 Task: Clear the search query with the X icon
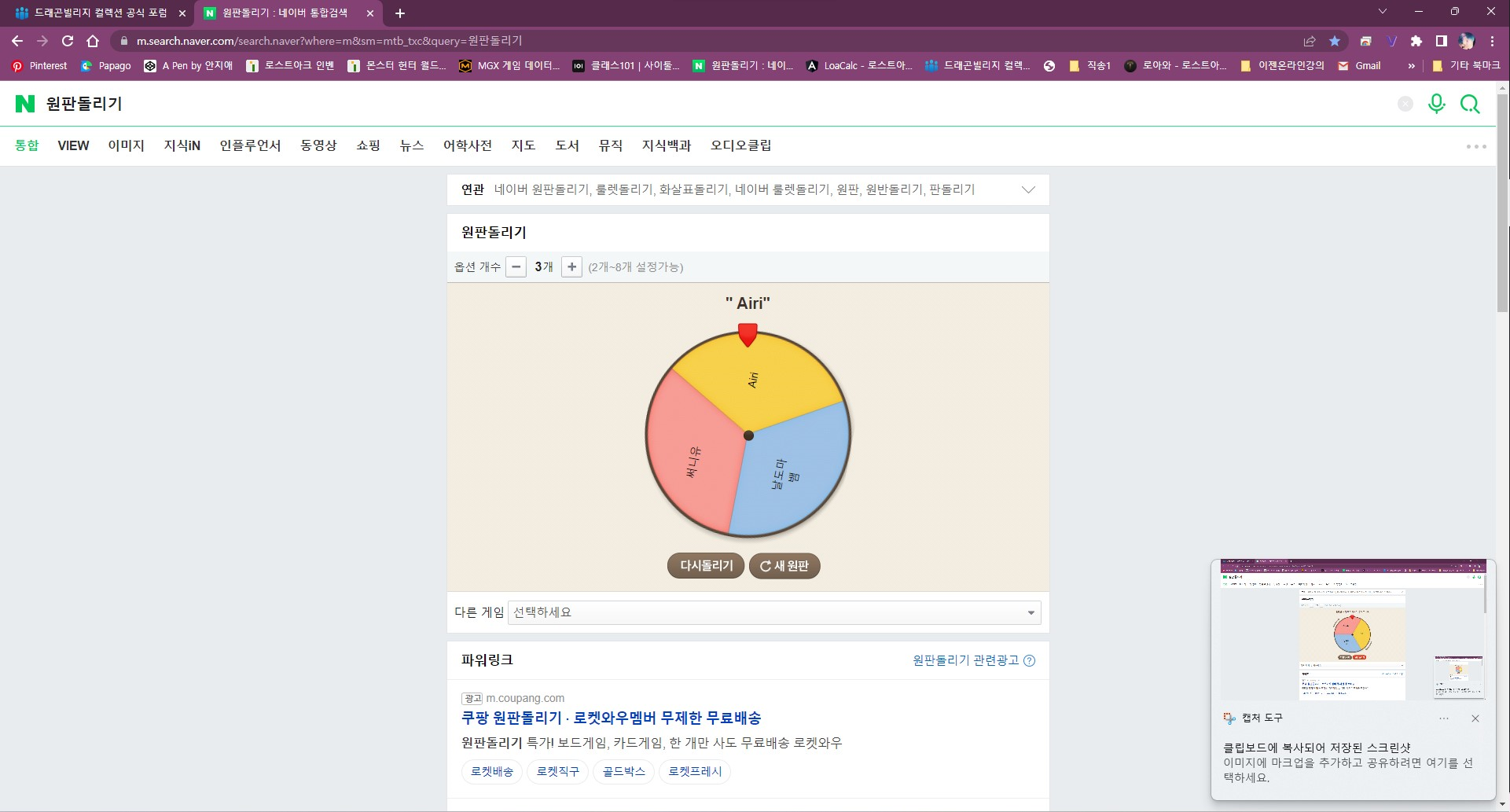[1405, 104]
